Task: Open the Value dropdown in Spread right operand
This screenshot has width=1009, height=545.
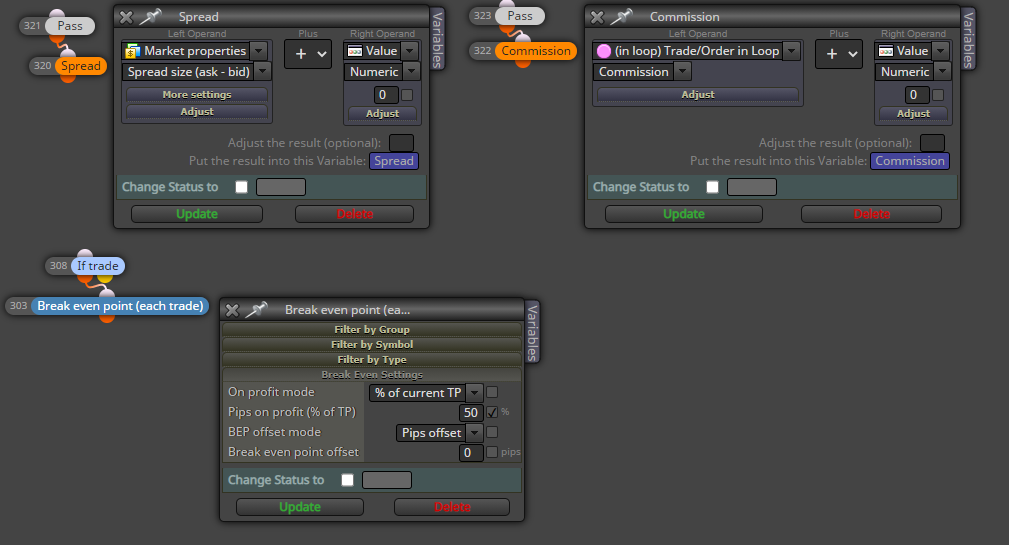Action: point(410,51)
